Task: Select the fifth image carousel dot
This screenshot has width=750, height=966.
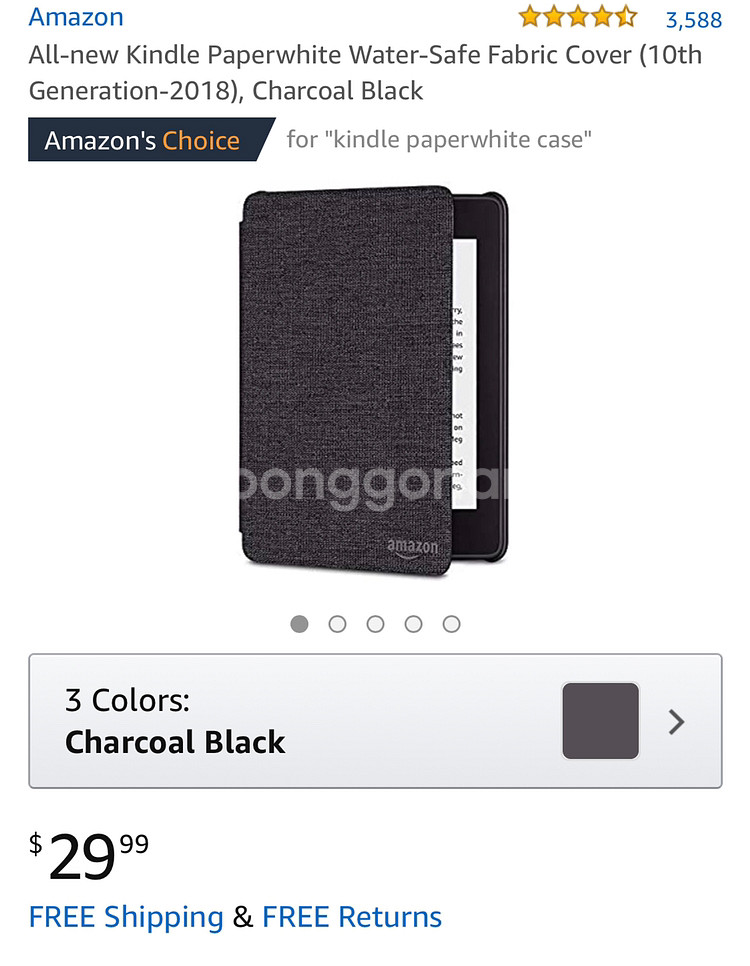Action: (x=452, y=624)
